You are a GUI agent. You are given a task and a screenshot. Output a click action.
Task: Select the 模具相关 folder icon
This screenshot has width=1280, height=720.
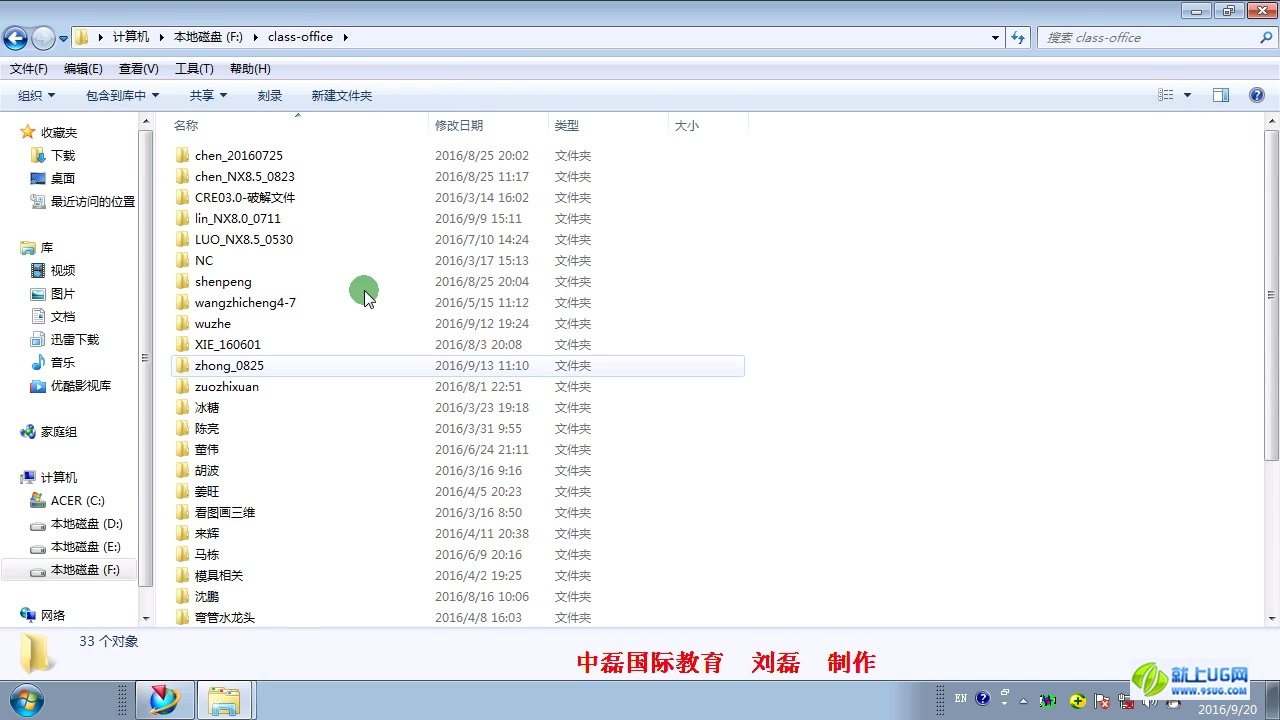coord(182,576)
